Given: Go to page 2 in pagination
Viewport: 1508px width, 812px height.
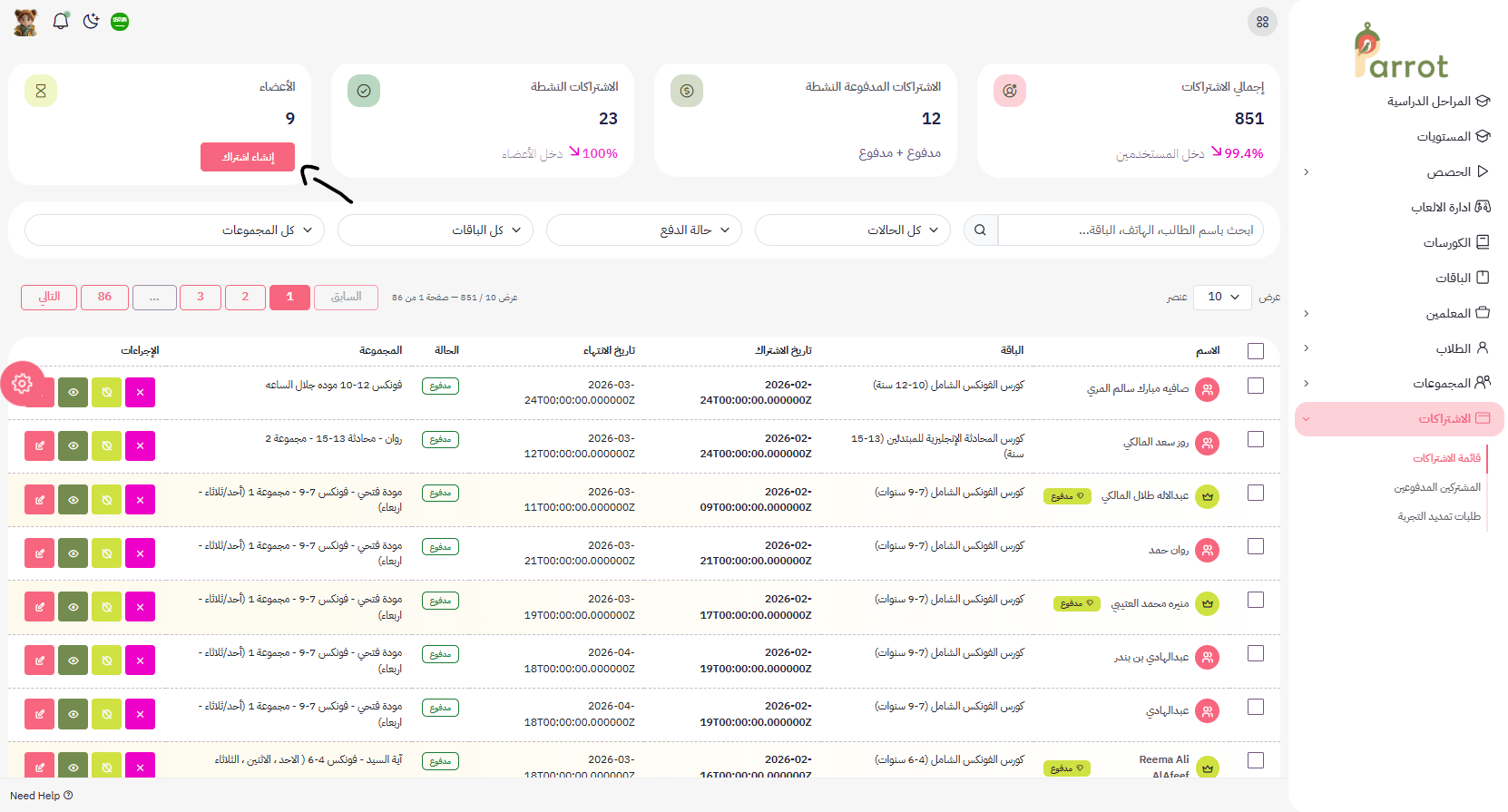Looking at the screenshot, I should 245,298.
